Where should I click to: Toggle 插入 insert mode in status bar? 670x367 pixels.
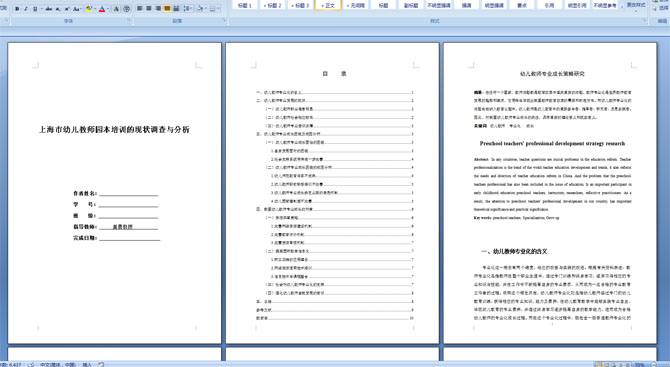[x=87, y=364]
